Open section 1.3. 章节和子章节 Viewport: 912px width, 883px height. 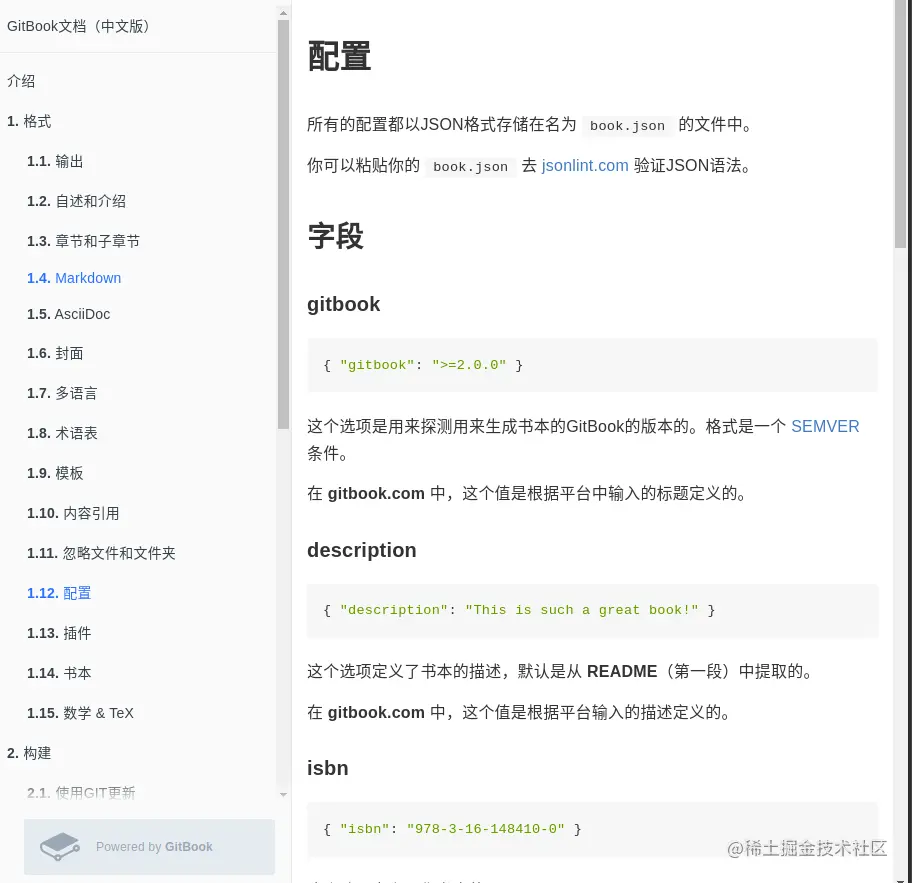84,241
